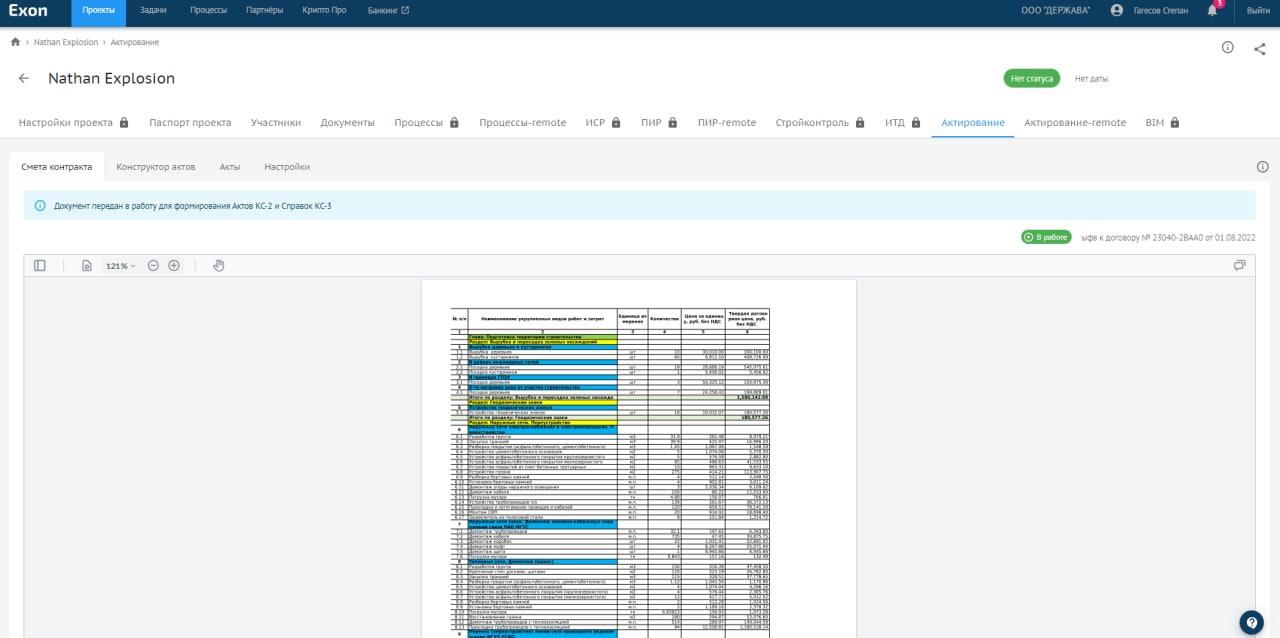Open comments icon at viewer toolbar right
Image resolution: width=1280 pixels, height=638 pixels.
click(x=1240, y=266)
